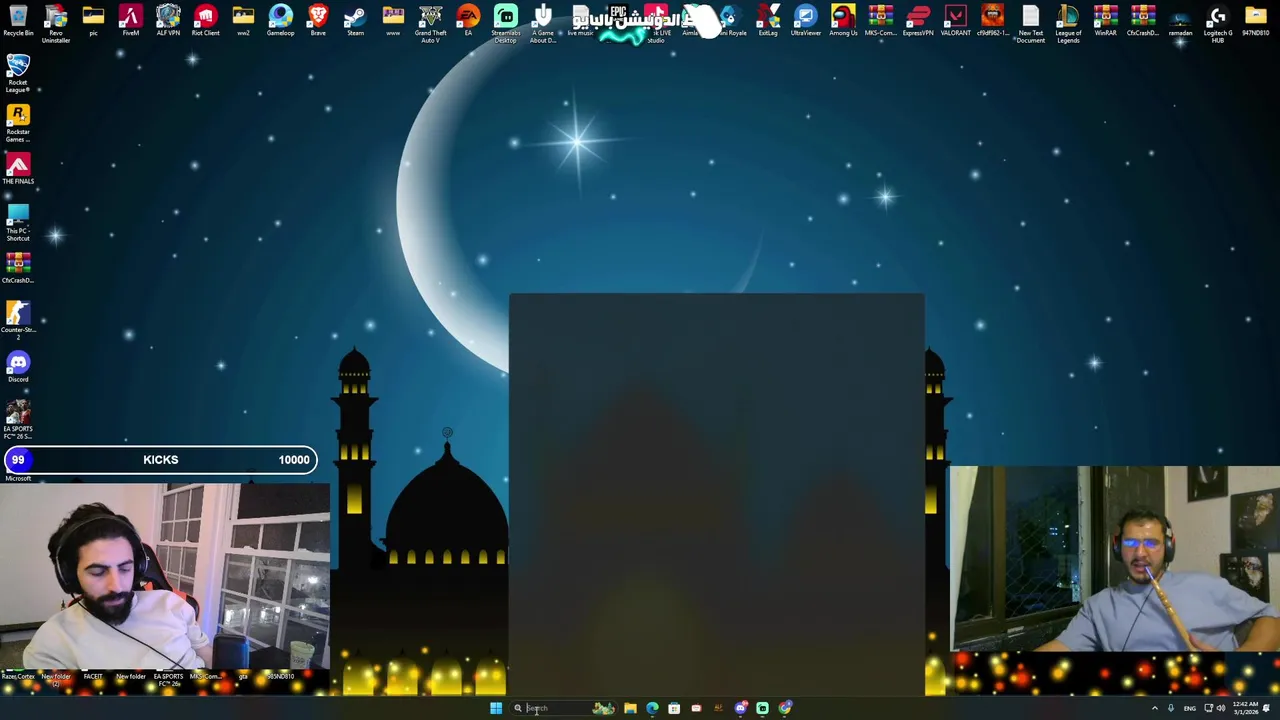The width and height of the screenshot is (1280, 720).
Task: Switch to Discord on the taskbar
Action: click(741, 708)
